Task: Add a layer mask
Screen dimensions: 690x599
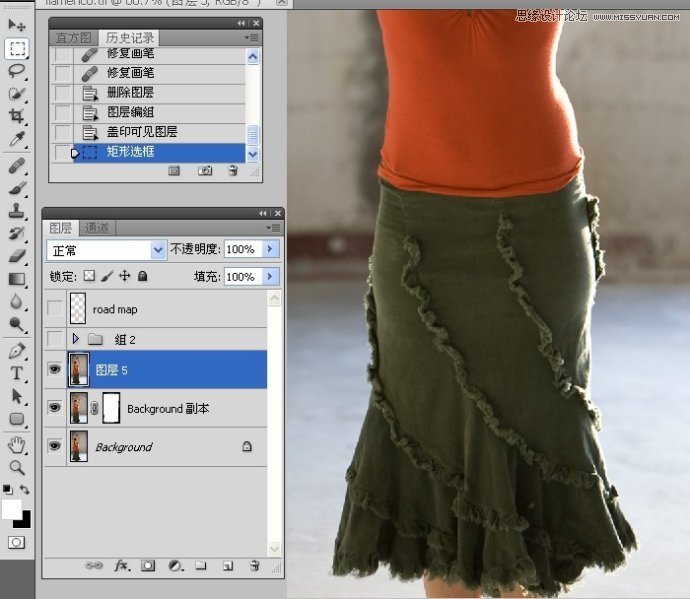Action: [x=148, y=566]
